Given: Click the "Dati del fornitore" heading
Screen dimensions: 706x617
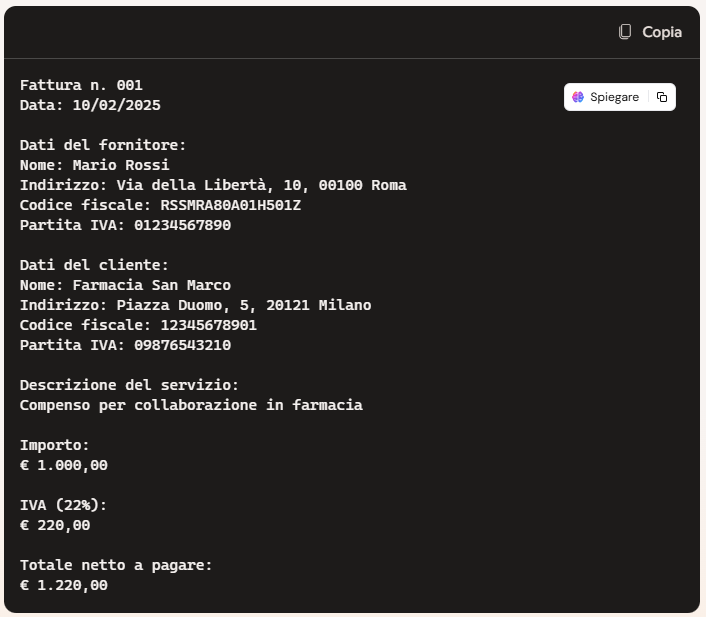Looking at the screenshot, I should click(x=103, y=145).
